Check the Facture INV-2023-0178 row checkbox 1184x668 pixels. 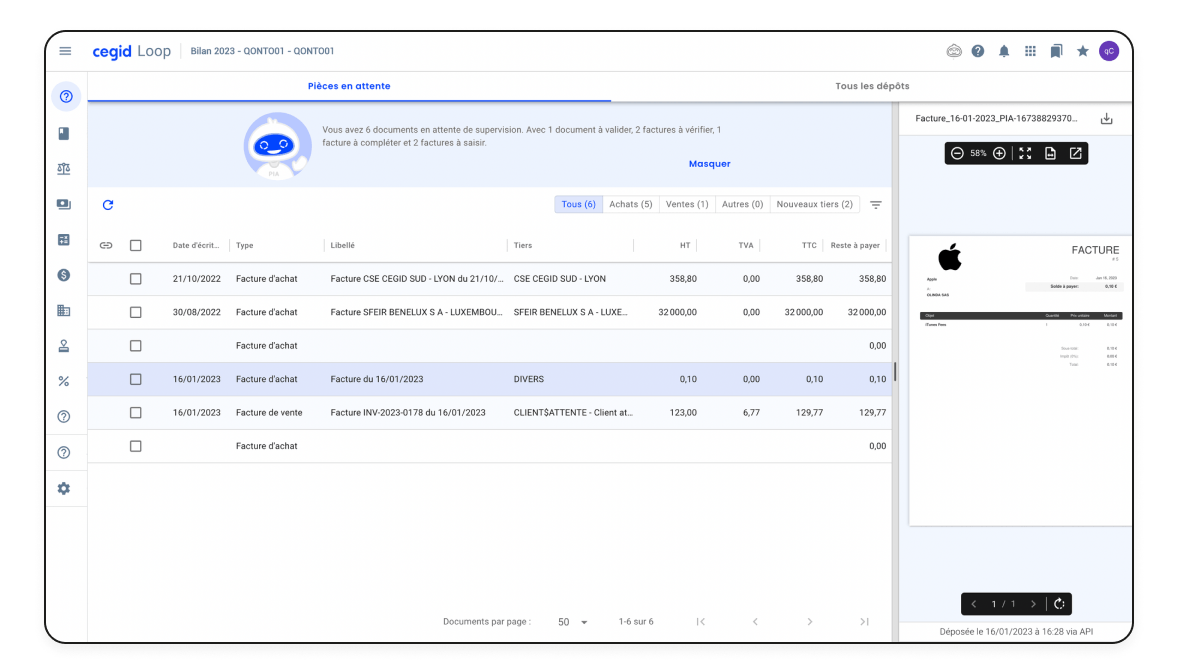136,413
